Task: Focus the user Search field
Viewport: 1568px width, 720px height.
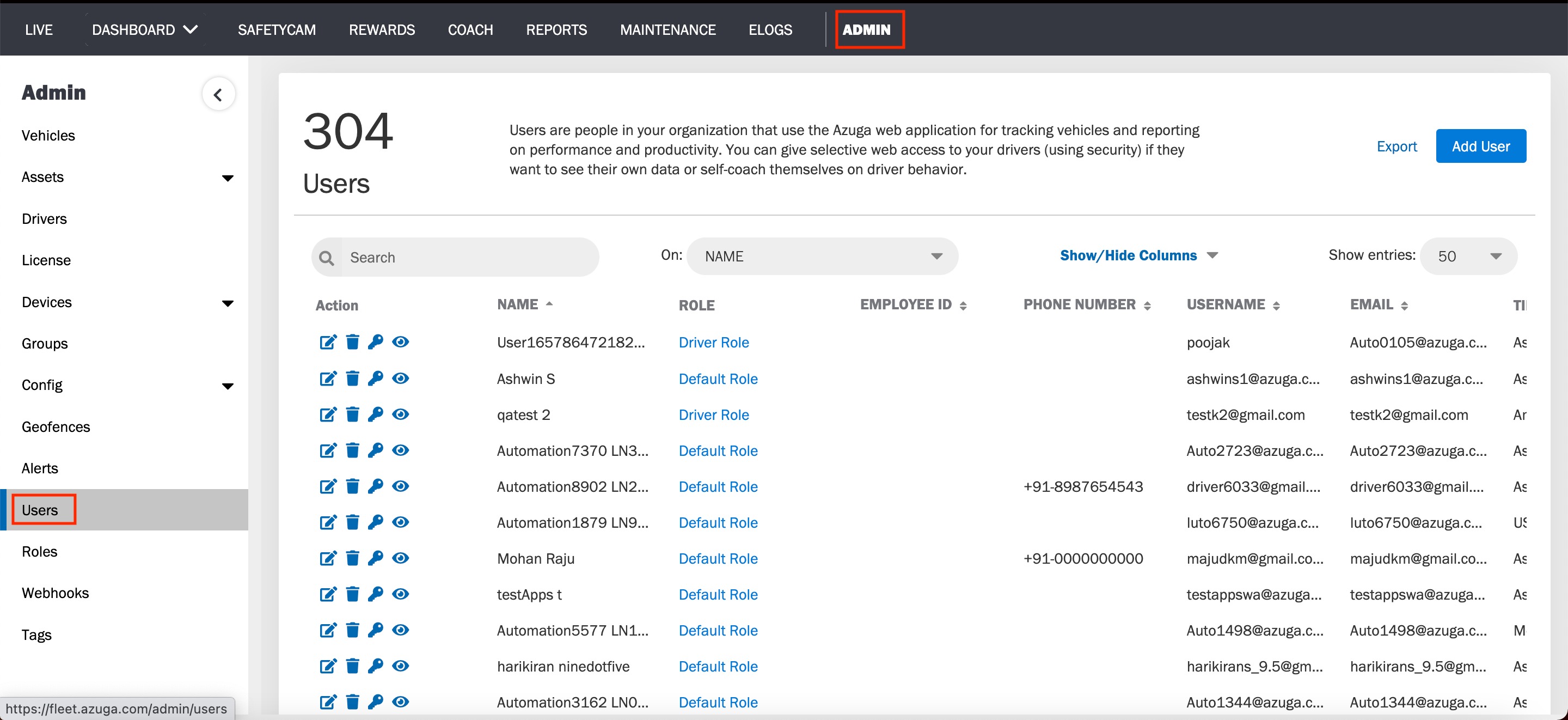Action: pyautogui.click(x=455, y=258)
